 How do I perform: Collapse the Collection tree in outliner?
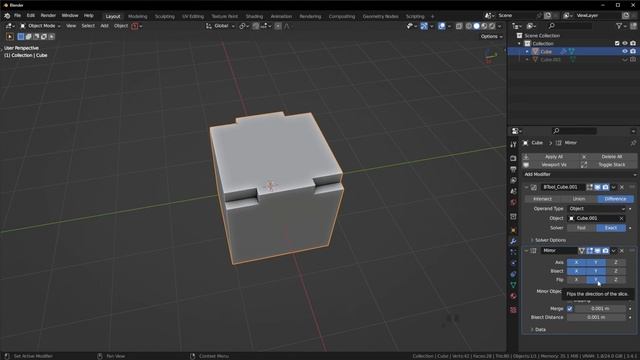tap(520, 43)
